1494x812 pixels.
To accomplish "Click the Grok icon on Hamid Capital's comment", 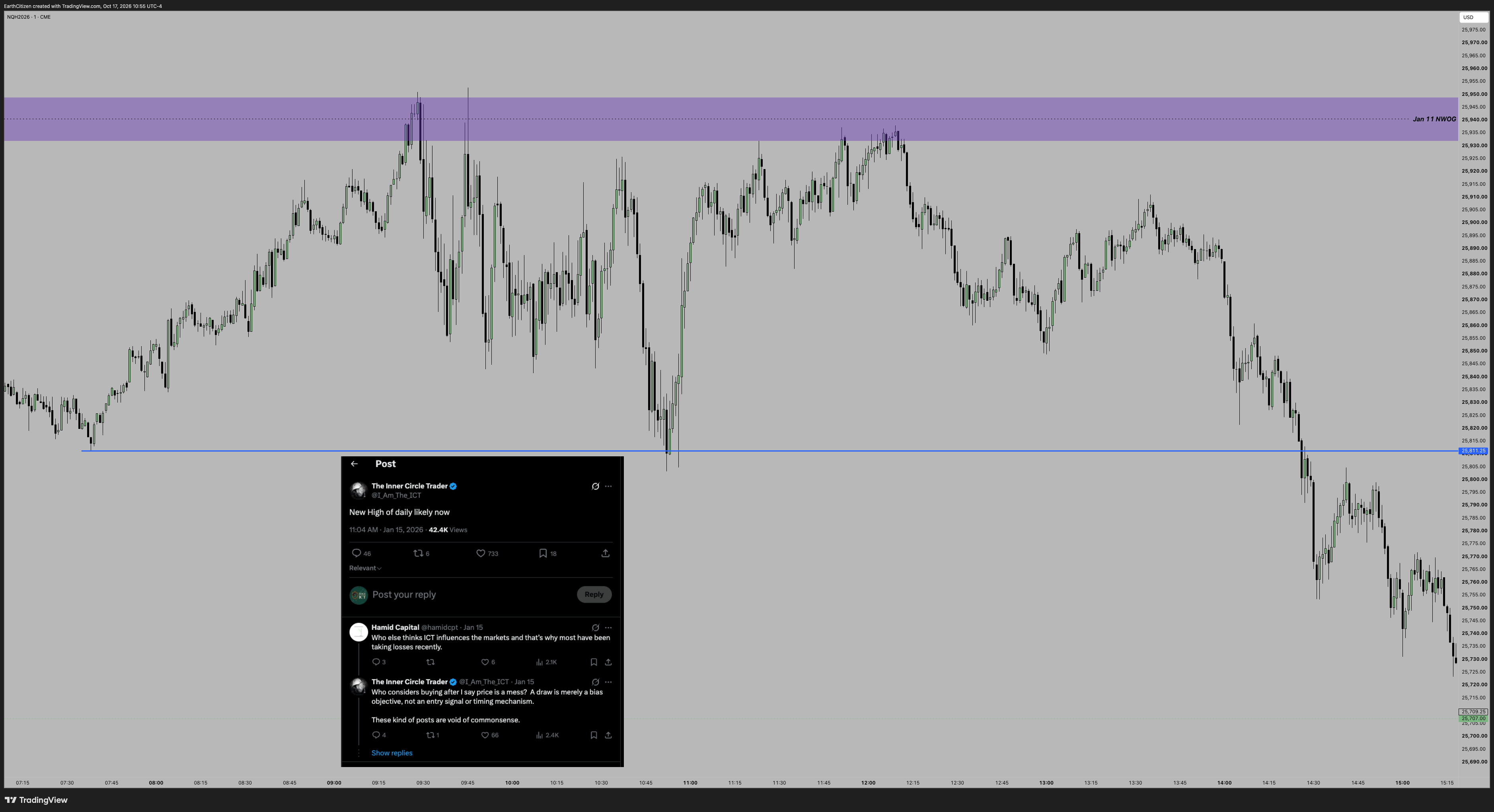I will 595,627.
